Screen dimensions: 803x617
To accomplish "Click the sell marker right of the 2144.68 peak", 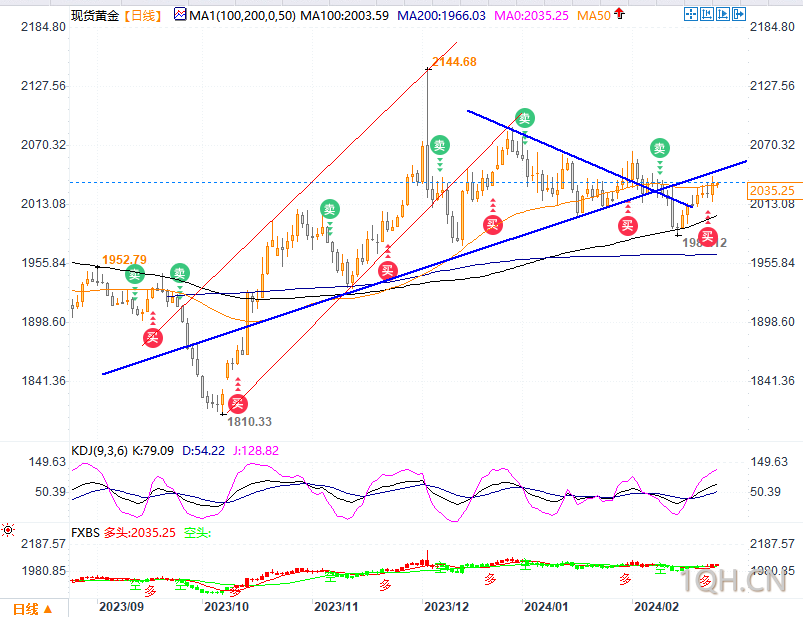I will [x=440, y=145].
